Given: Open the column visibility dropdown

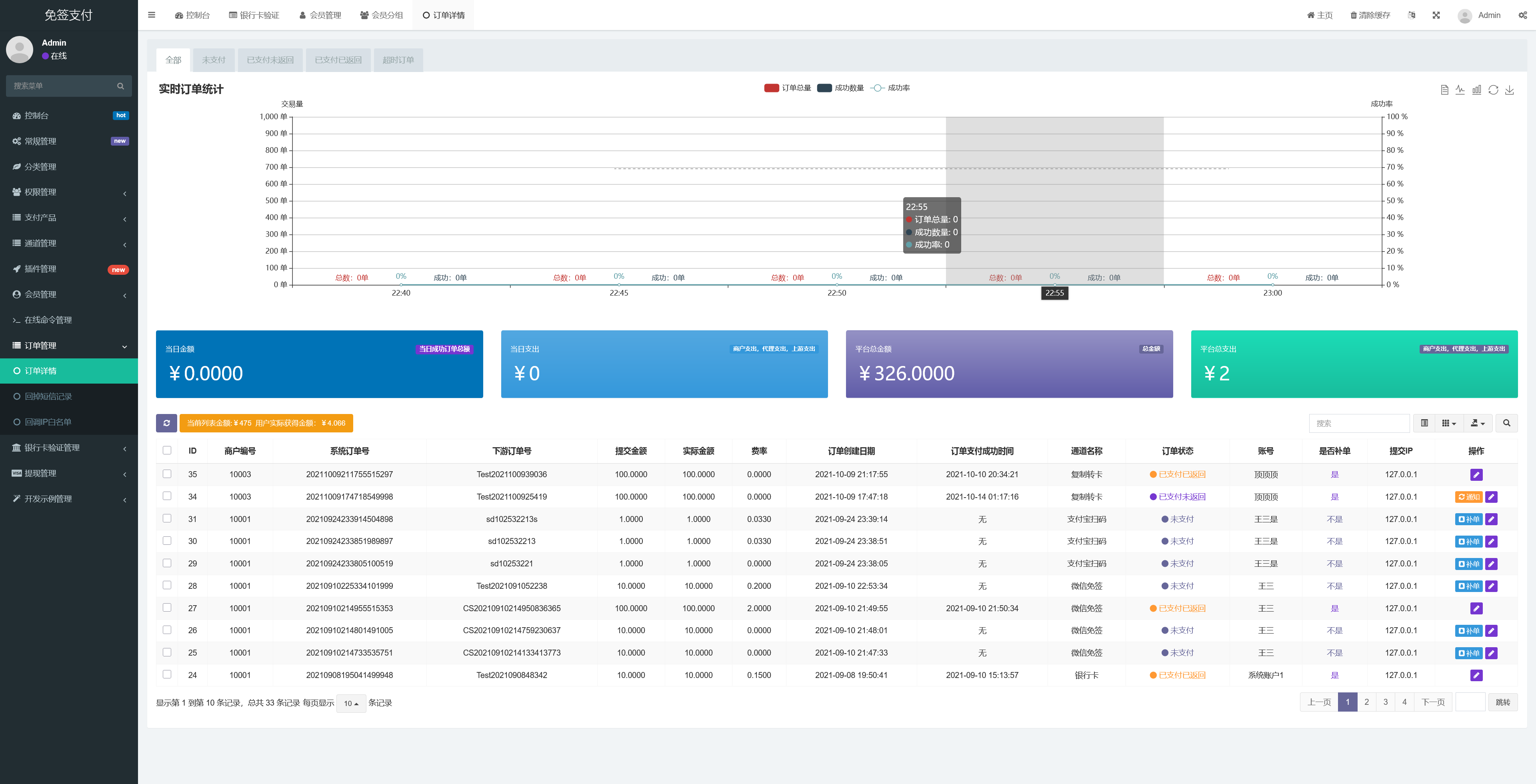Looking at the screenshot, I should [1448, 423].
